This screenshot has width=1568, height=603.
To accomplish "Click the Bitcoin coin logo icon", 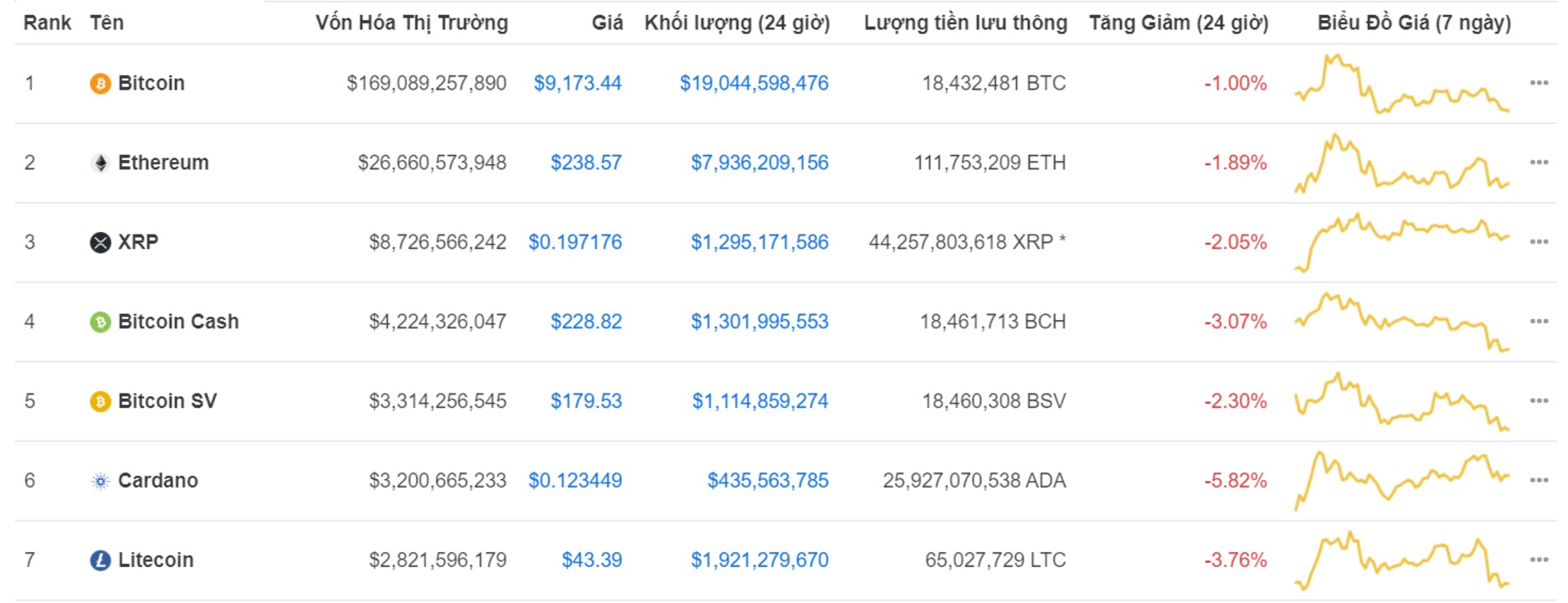I will pos(100,84).
